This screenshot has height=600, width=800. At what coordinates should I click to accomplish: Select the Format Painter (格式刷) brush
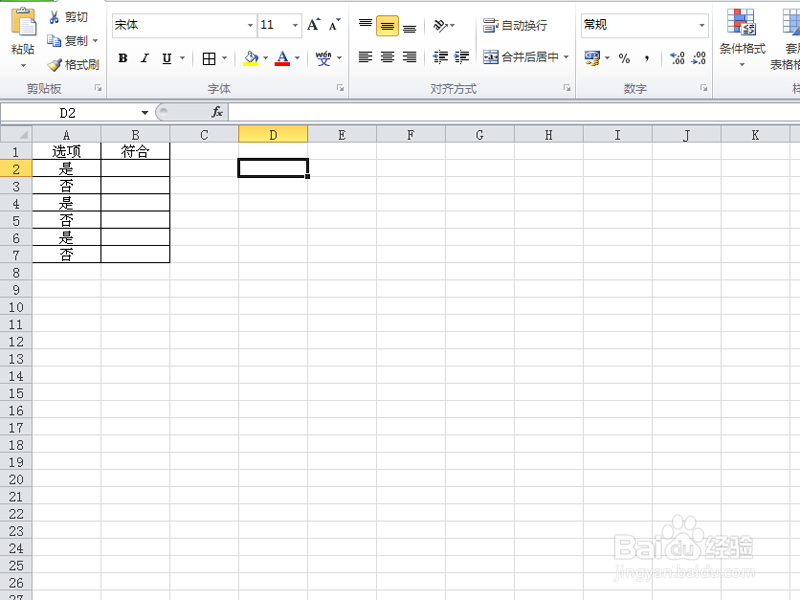click(54, 65)
